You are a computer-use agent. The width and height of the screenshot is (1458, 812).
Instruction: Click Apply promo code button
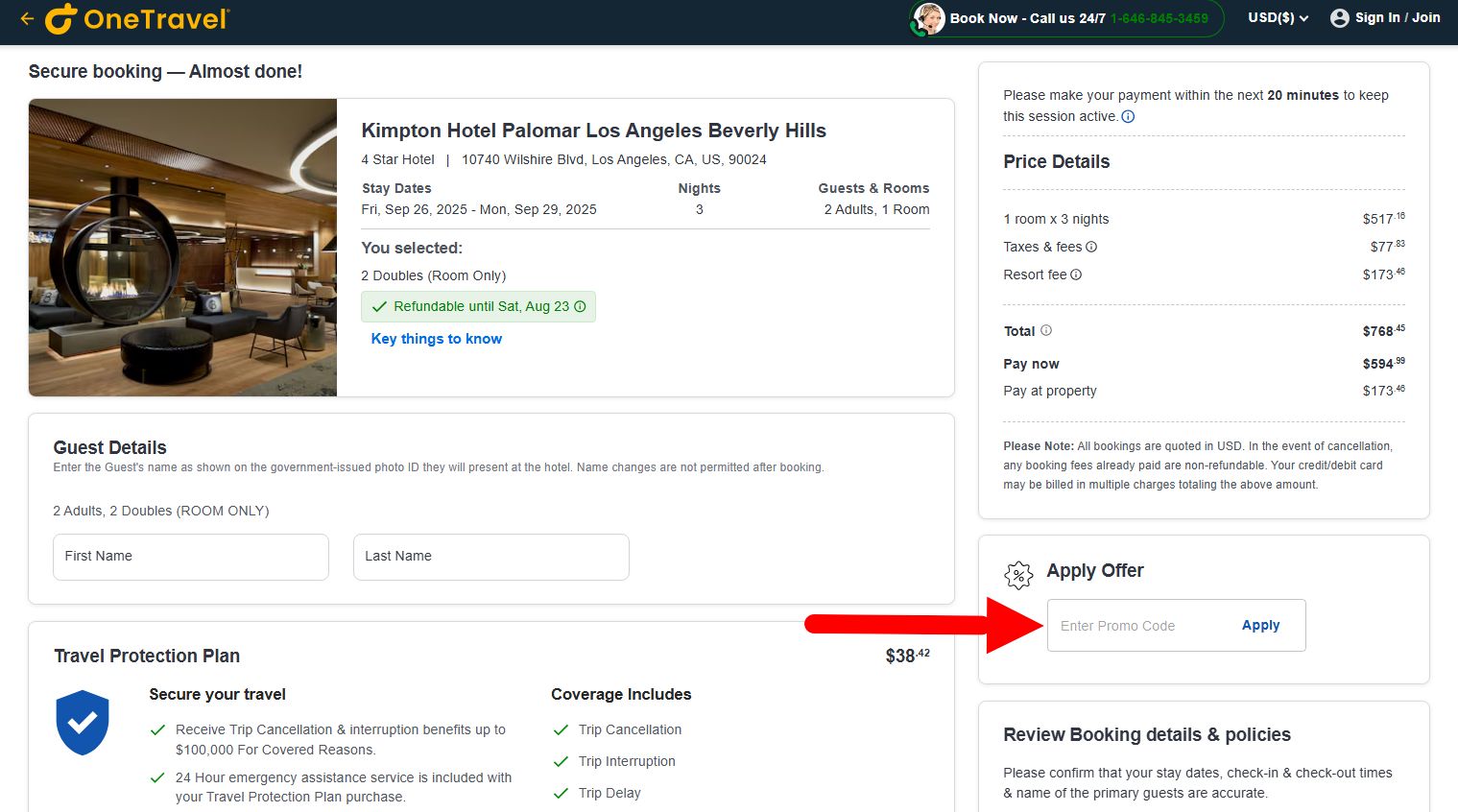point(1260,625)
